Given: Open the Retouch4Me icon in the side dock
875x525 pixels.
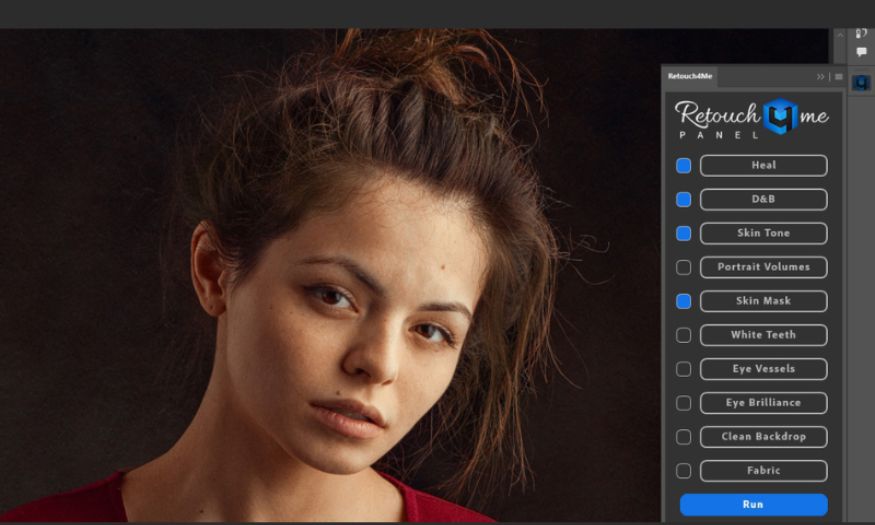Looking at the screenshot, I should coord(861,84).
